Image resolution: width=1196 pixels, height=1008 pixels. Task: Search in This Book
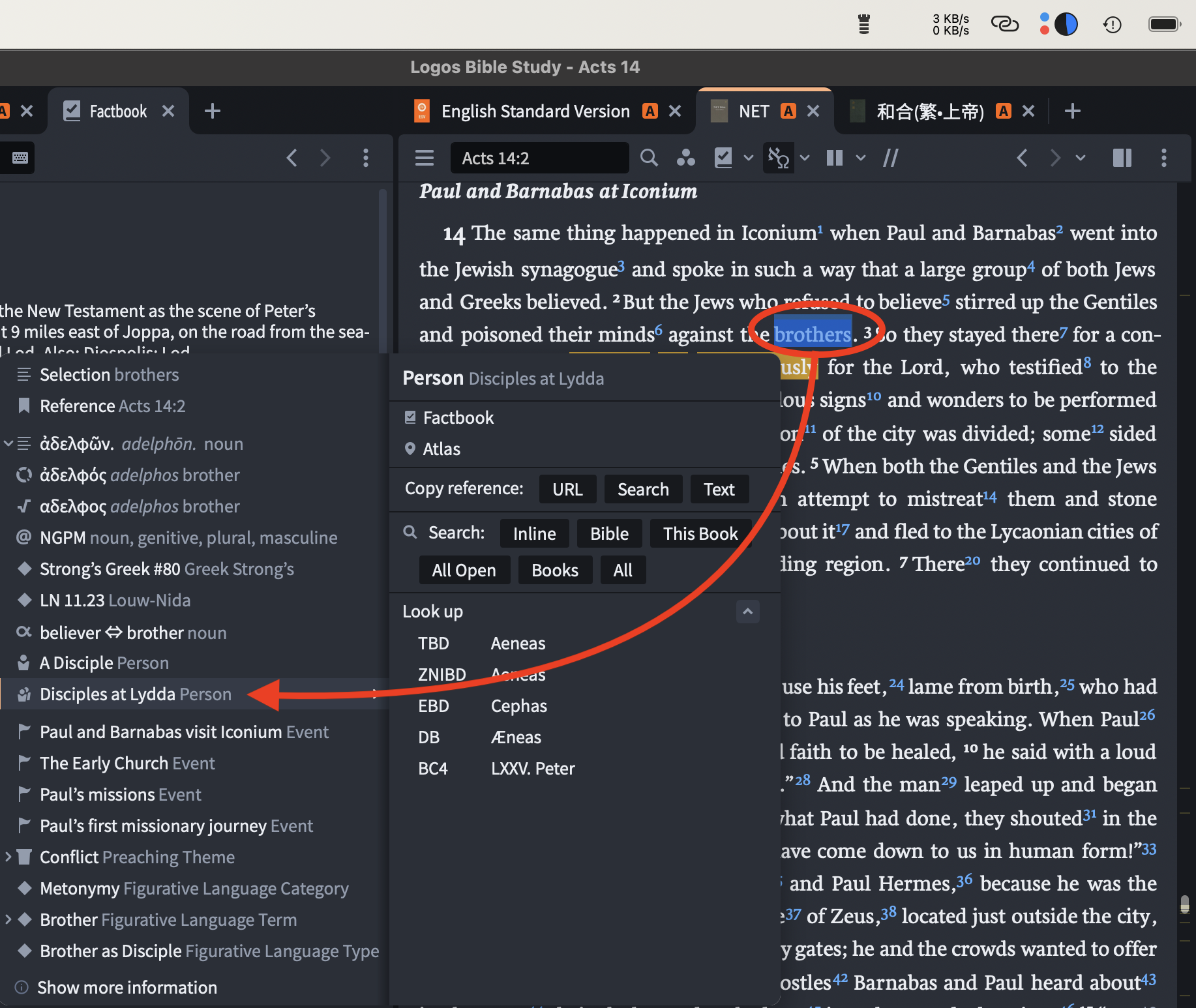click(x=700, y=533)
